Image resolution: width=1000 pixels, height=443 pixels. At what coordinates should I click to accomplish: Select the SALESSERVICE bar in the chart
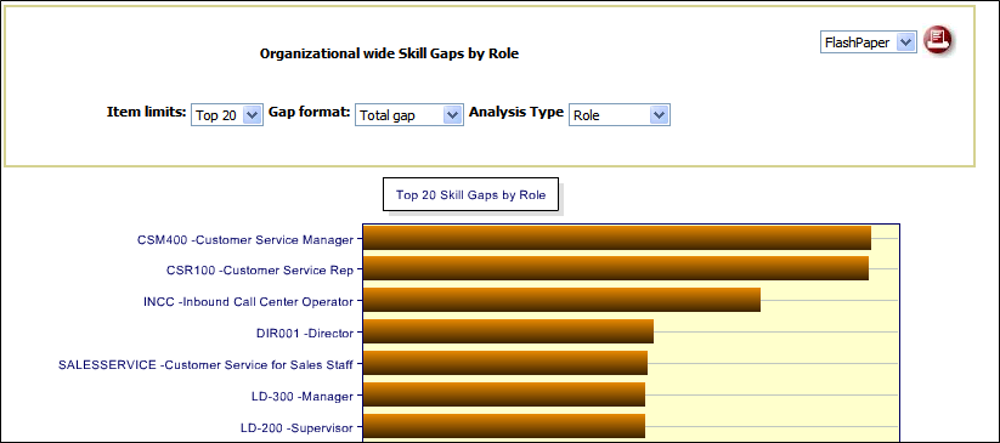(x=505, y=363)
